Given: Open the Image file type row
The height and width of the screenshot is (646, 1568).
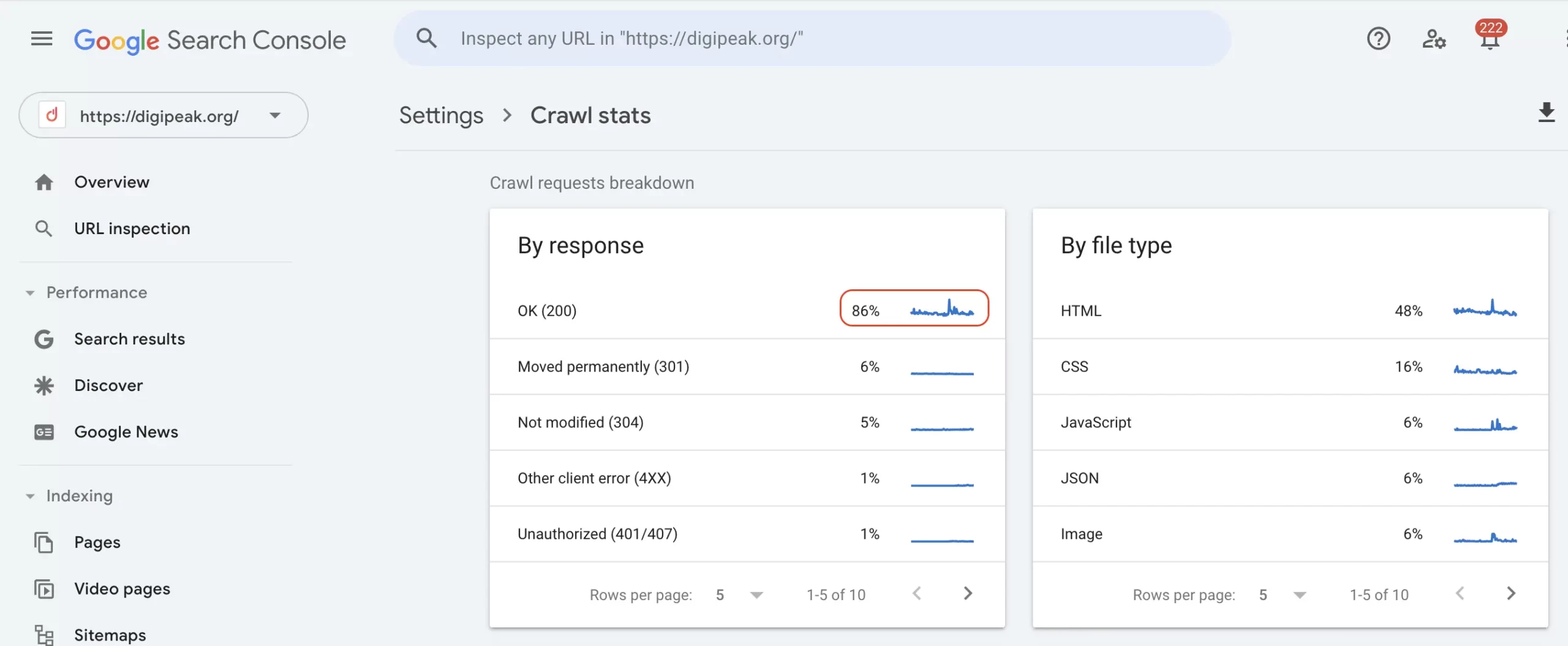Looking at the screenshot, I should (1290, 534).
